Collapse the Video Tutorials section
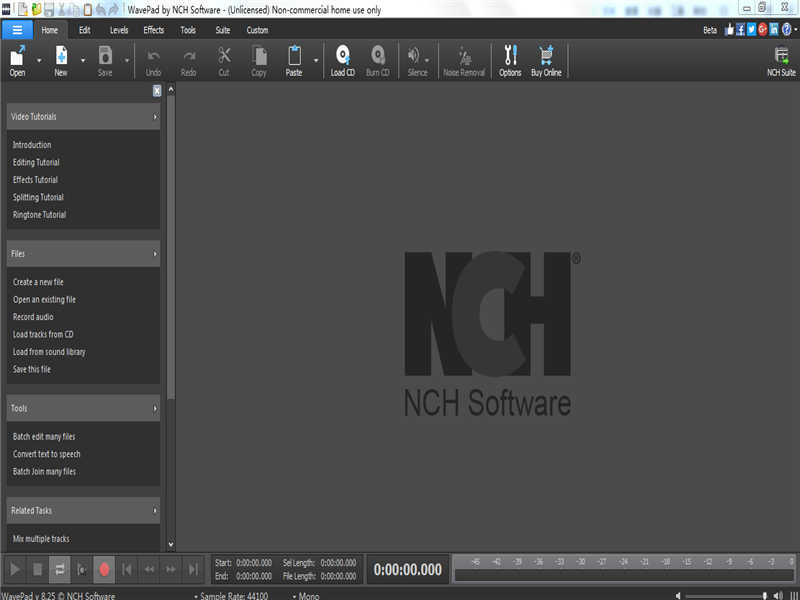 pos(155,117)
